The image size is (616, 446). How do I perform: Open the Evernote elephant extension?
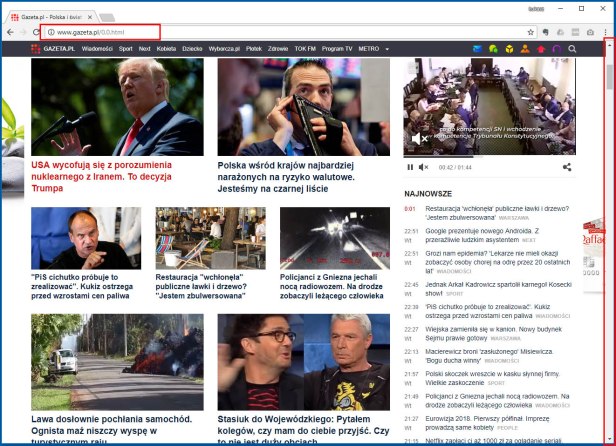[x=545, y=32]
